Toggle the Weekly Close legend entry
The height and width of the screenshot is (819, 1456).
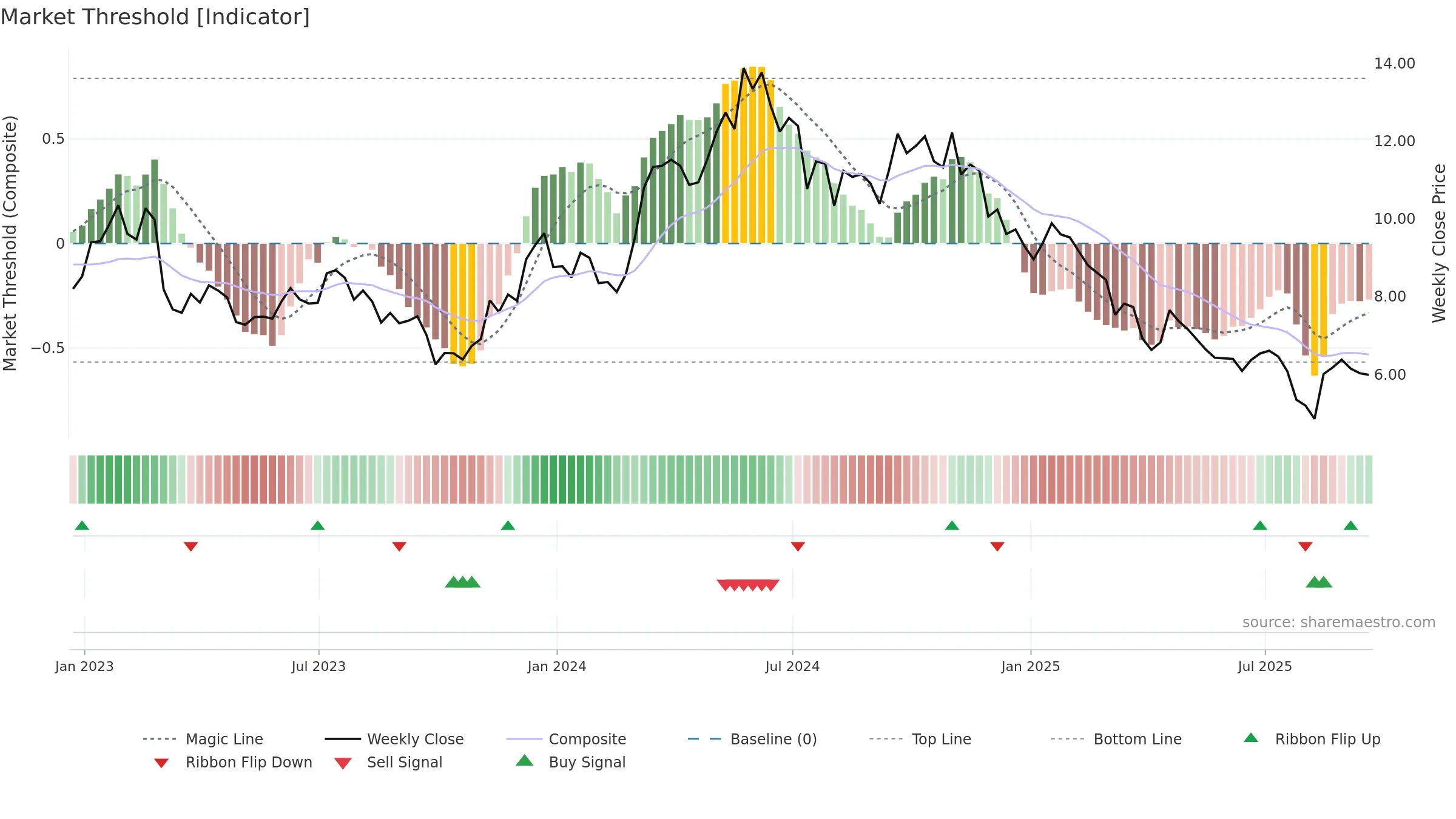[394, 739]
